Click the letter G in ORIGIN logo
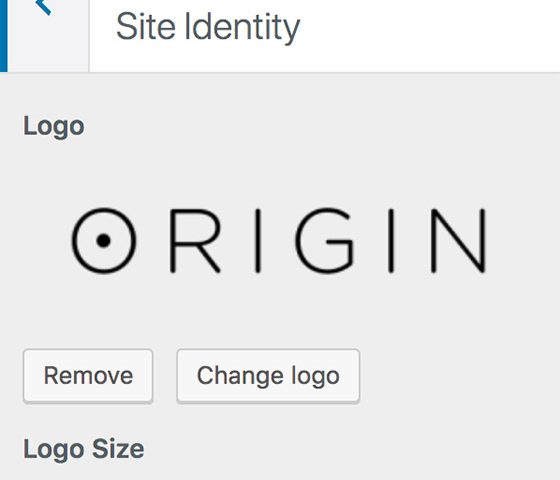This screenshot has width=560, height=480. pos(325,240)
